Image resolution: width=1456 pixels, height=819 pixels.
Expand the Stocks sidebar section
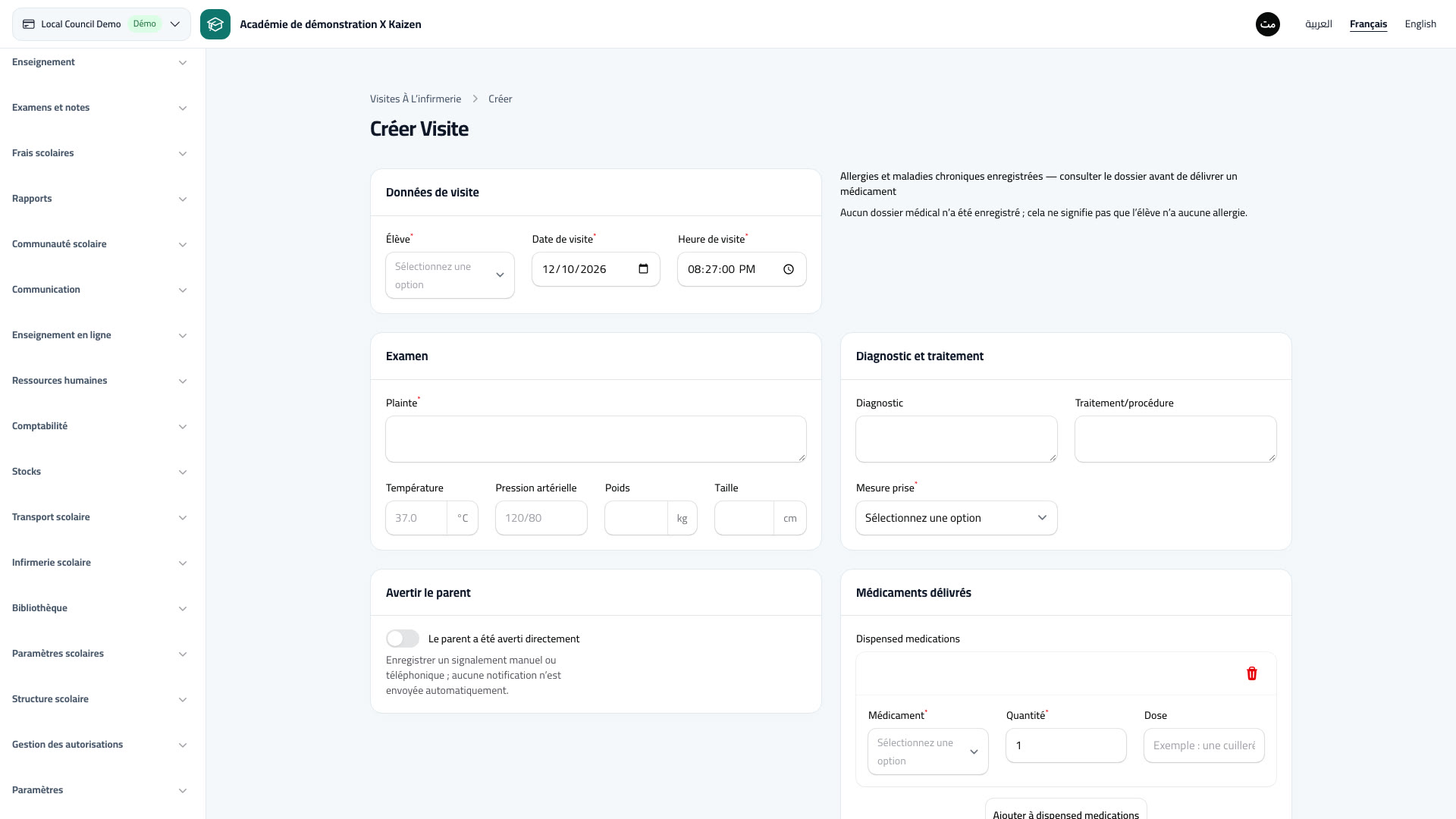point(99,472)
